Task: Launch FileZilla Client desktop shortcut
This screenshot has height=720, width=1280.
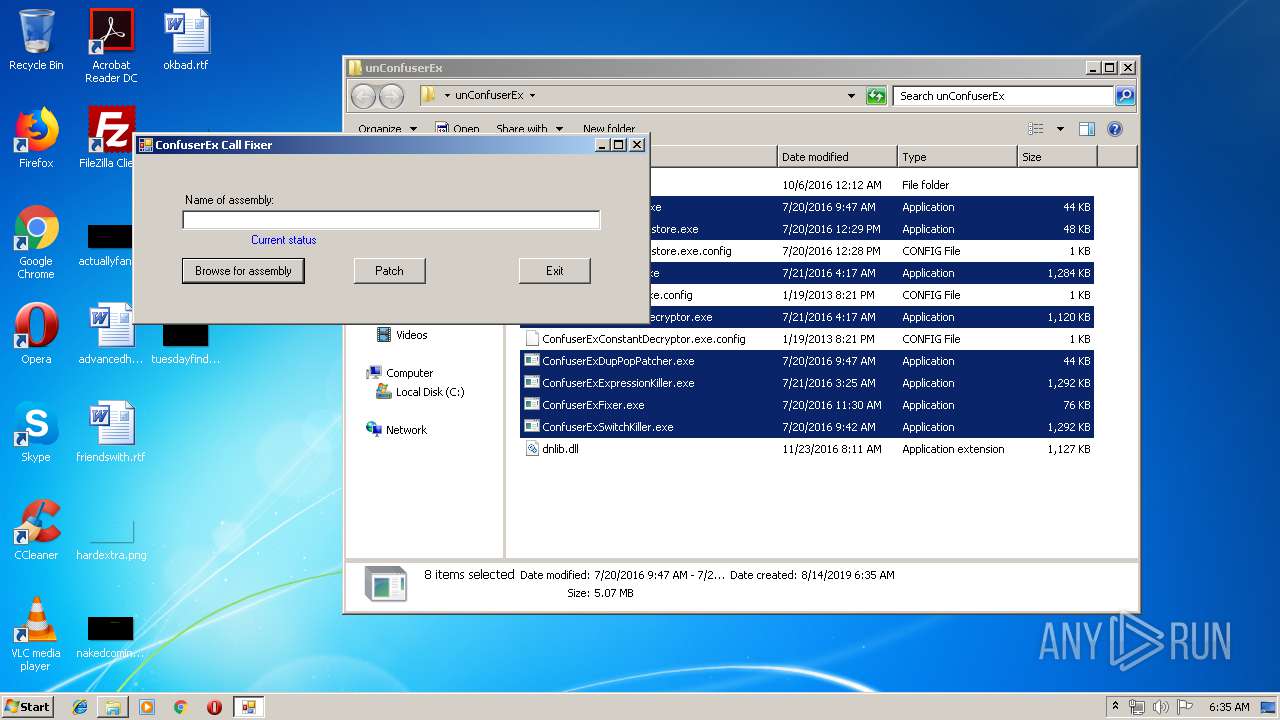Action: [111, 138]
